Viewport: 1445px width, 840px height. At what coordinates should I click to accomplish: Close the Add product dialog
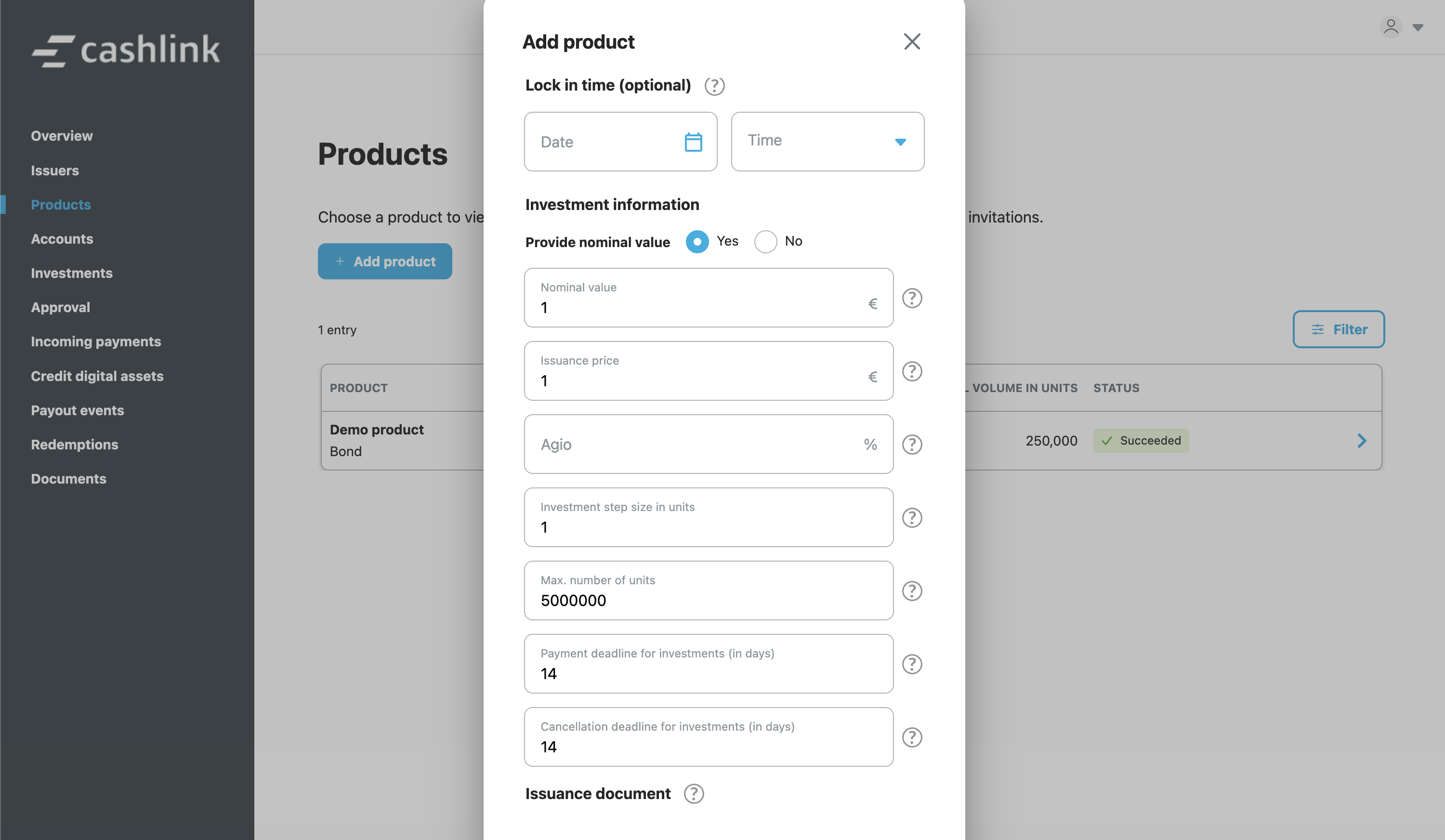(x=912, y=41)
